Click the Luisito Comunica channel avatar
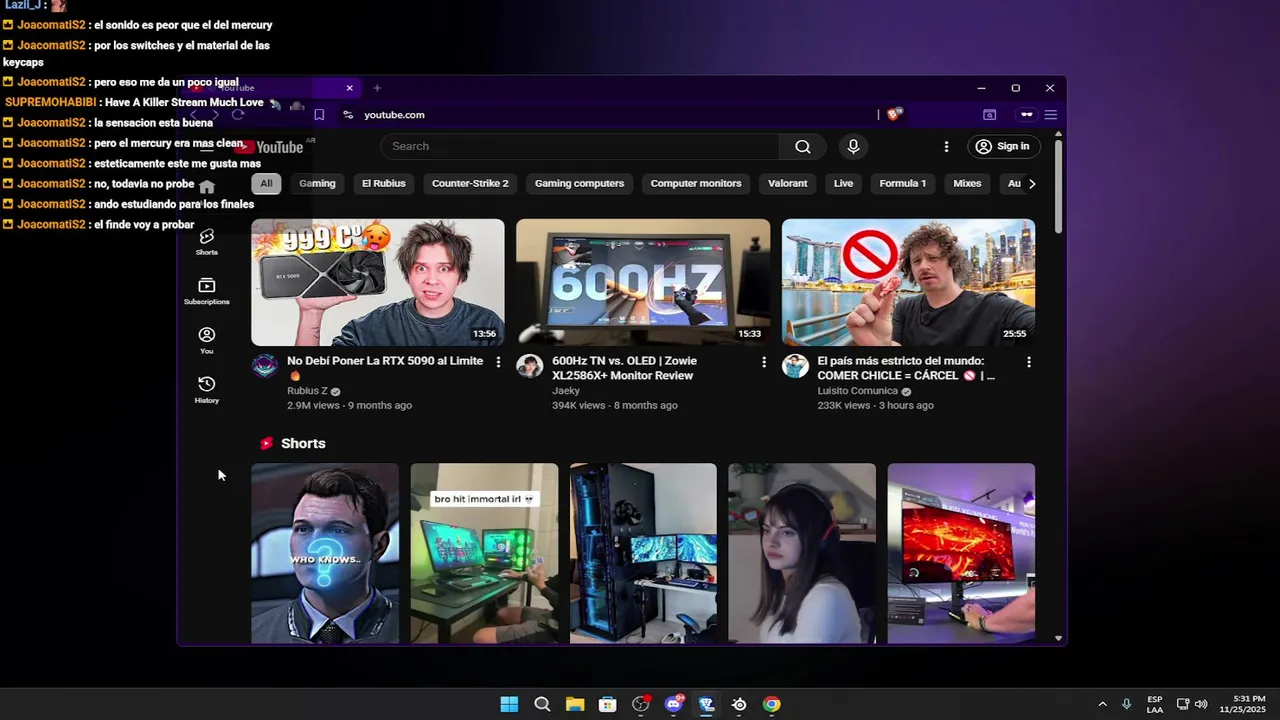 (795, 366)
